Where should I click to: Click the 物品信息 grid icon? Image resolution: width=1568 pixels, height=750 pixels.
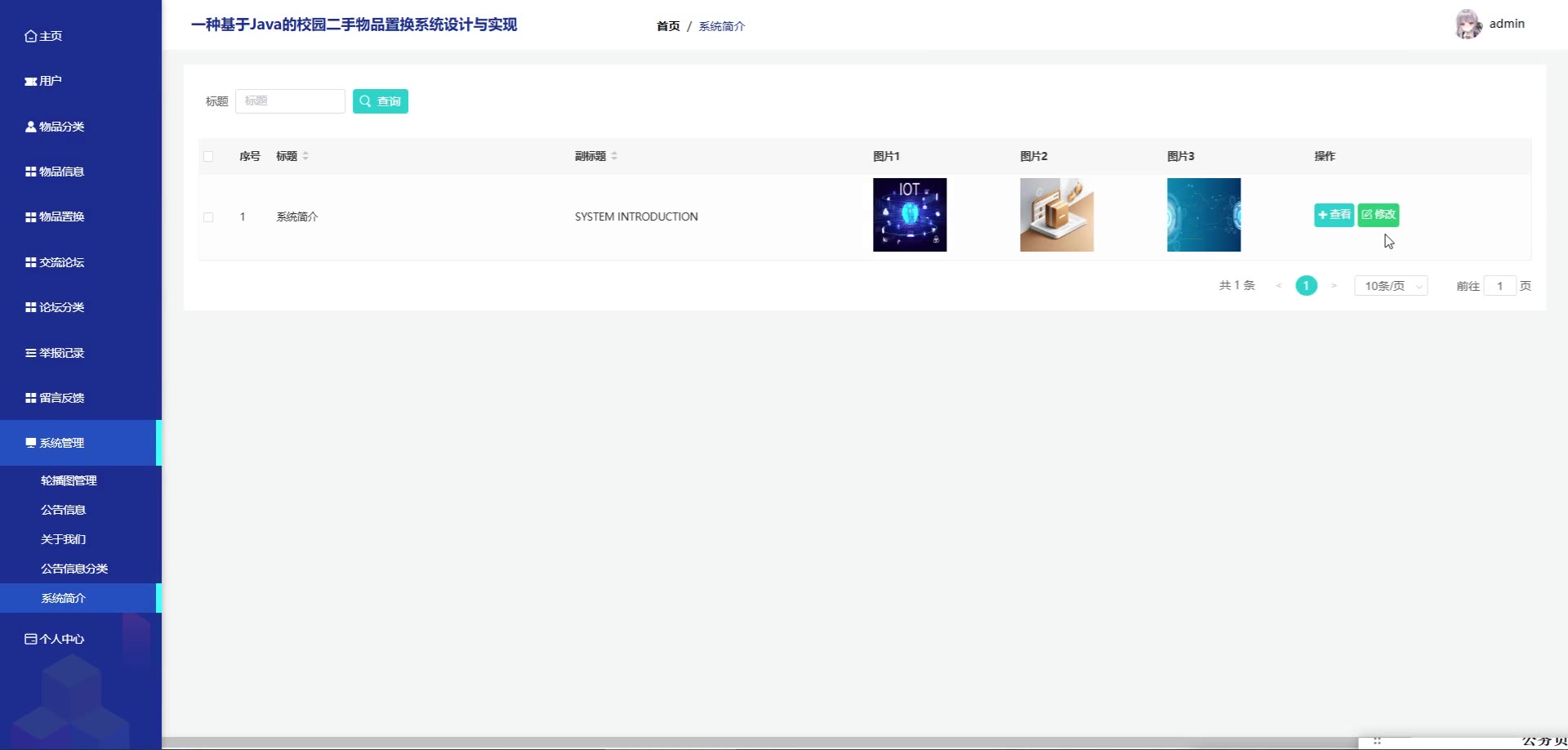[31, 172]
